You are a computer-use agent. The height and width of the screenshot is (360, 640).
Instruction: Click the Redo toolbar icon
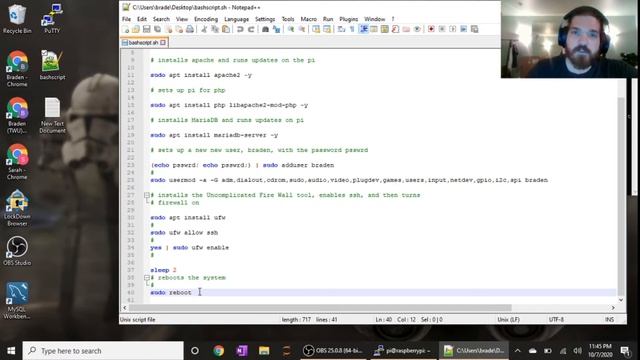coord(251,29)
